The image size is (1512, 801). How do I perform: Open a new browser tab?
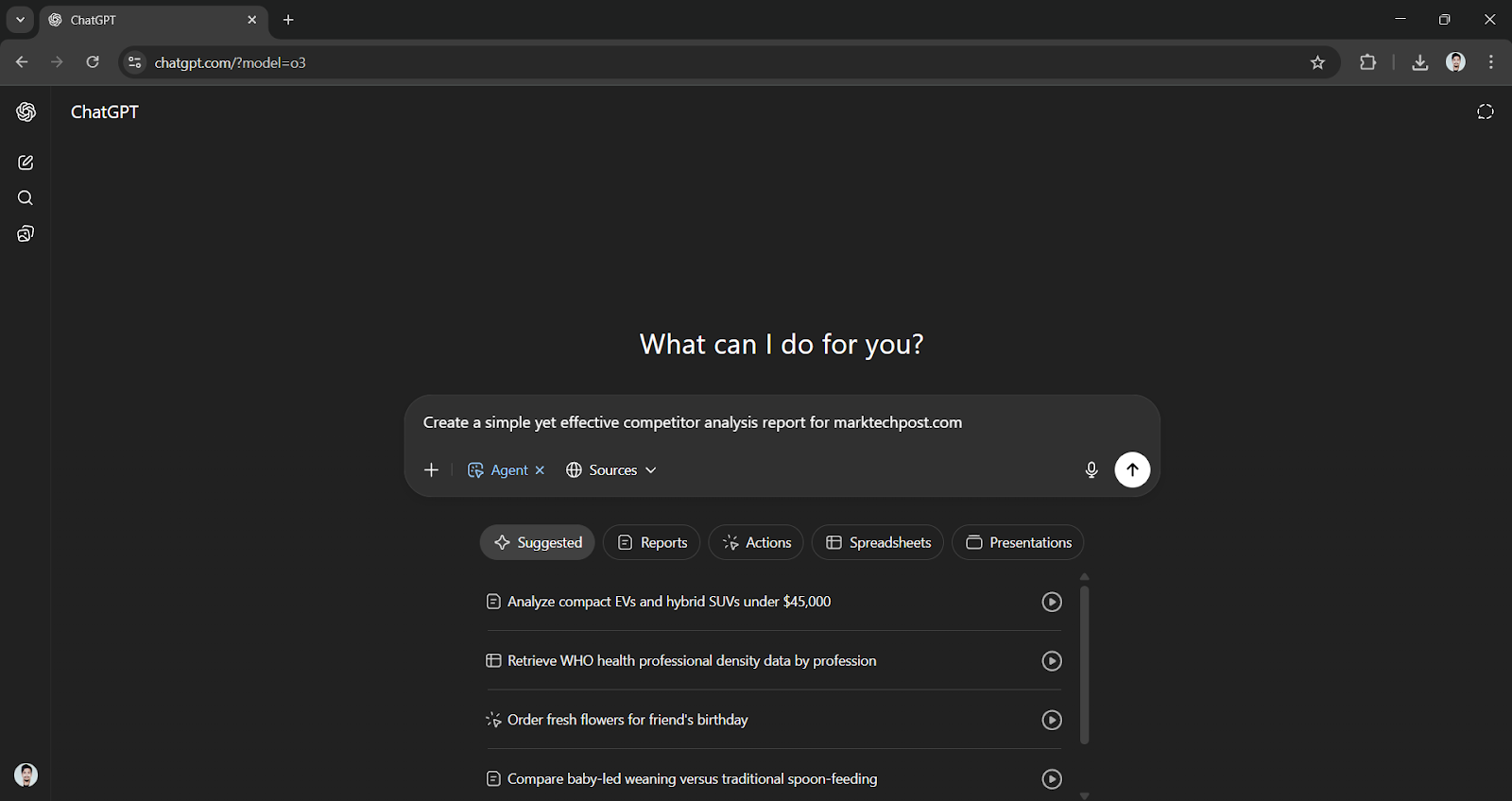(x=288, y=20)
